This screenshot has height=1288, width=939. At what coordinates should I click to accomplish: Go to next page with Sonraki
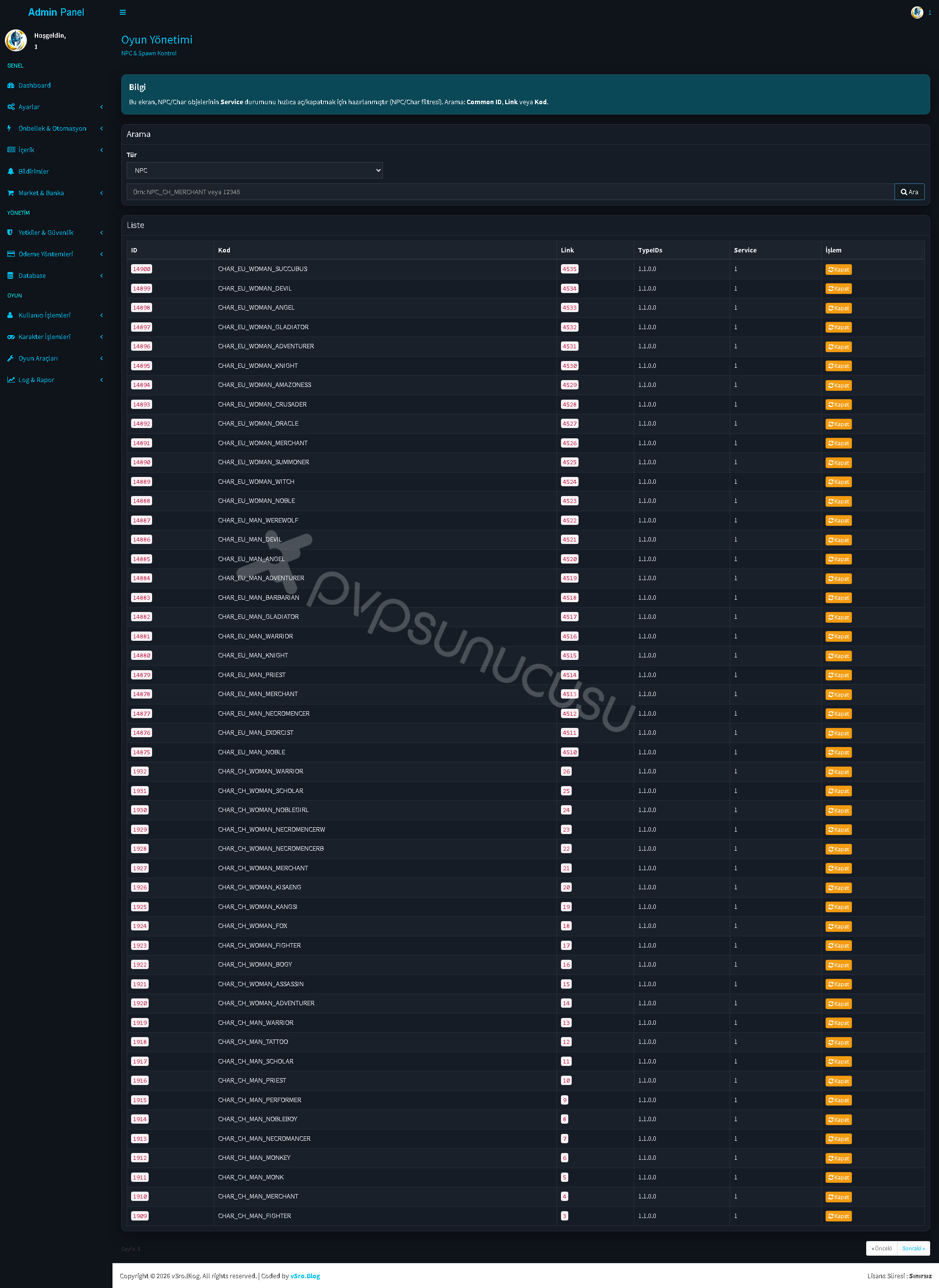[913, 1248]
